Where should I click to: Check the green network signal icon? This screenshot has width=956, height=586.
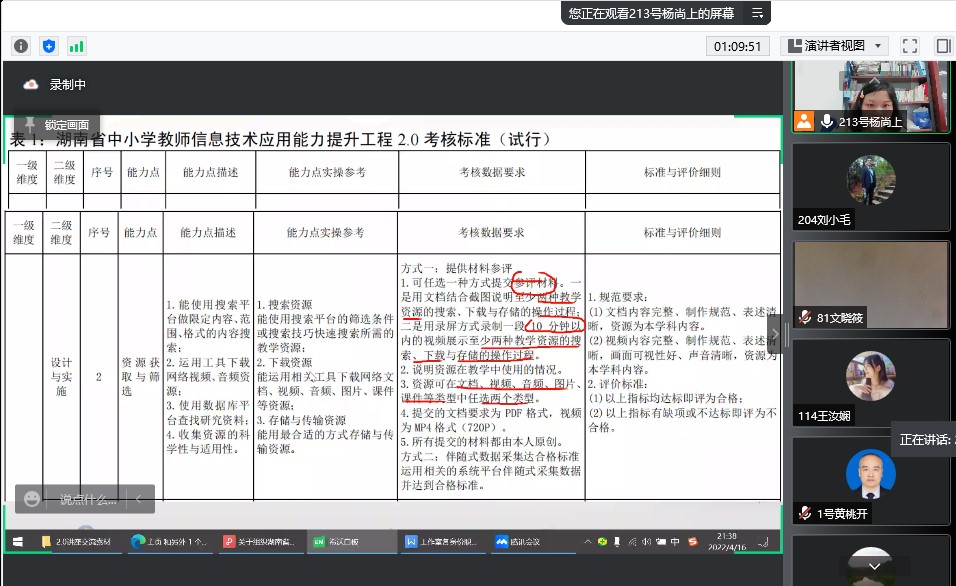pos(77,46)
